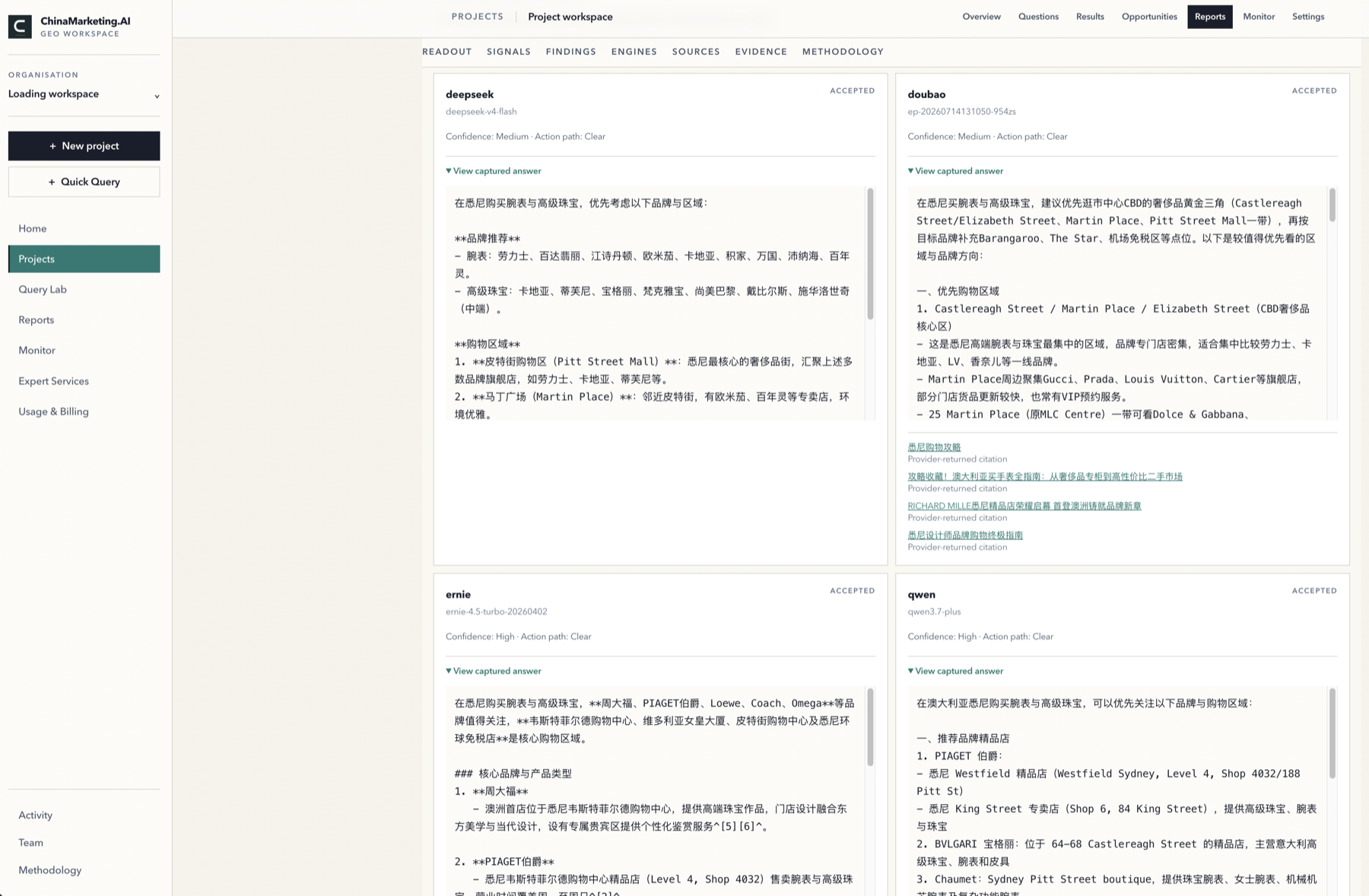Click qwen engine title
This screenshot has width=1369, height=896.
(921, 595)
